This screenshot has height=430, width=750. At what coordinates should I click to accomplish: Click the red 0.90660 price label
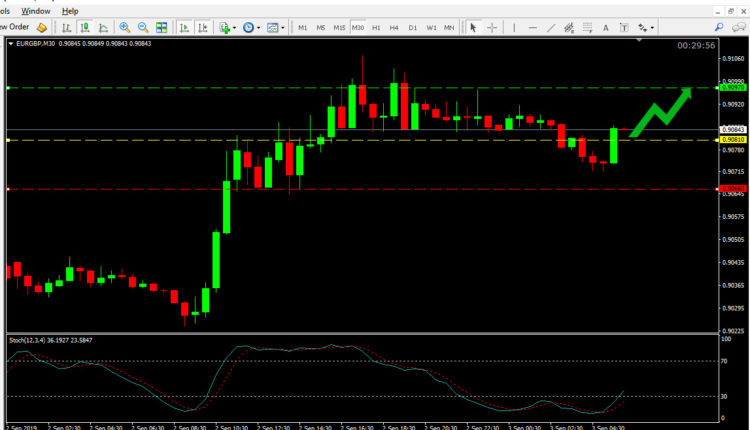coord(733,188)
